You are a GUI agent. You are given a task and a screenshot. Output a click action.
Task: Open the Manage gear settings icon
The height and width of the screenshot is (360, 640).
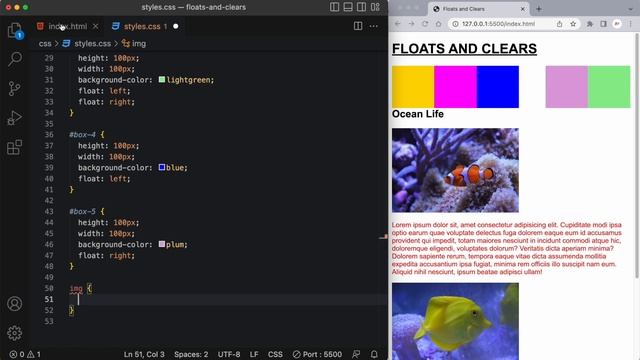point(15,333)
